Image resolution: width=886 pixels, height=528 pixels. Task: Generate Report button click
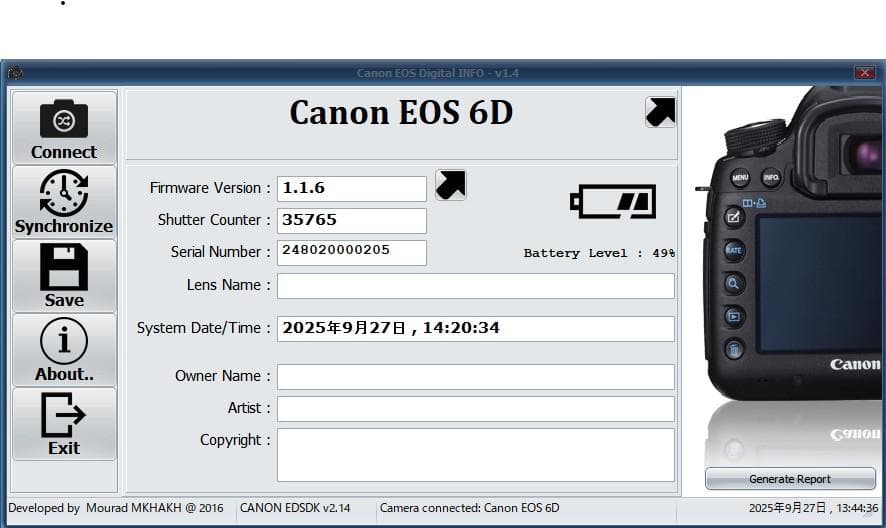point(790,479)
